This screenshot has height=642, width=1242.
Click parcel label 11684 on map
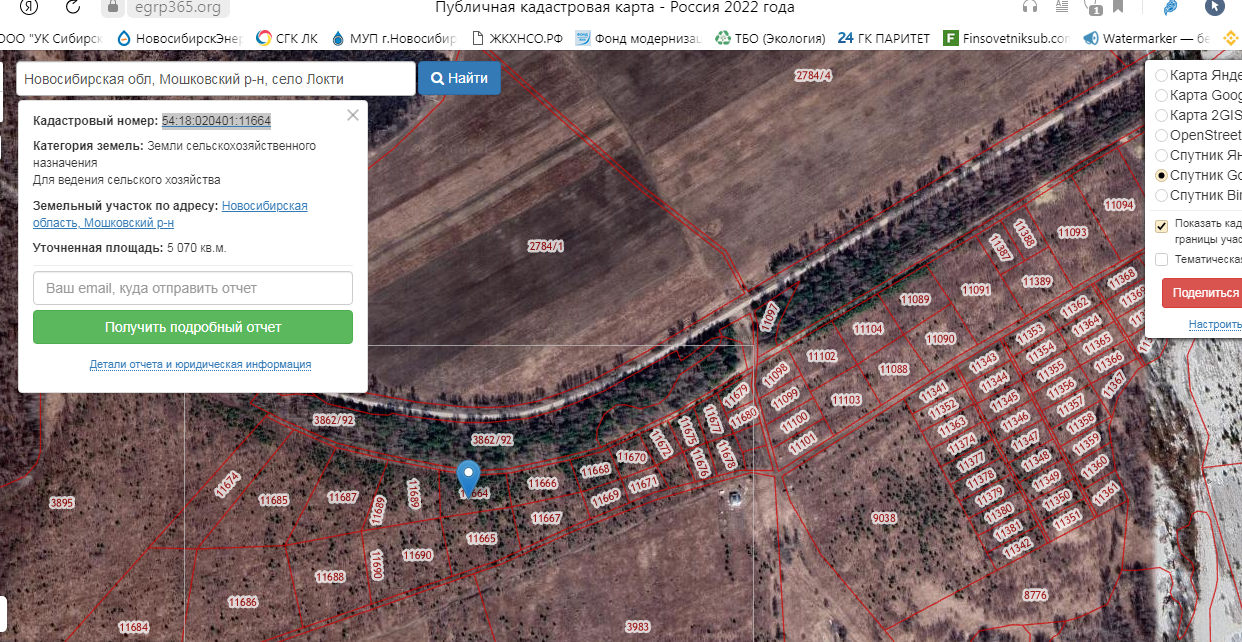133,627
